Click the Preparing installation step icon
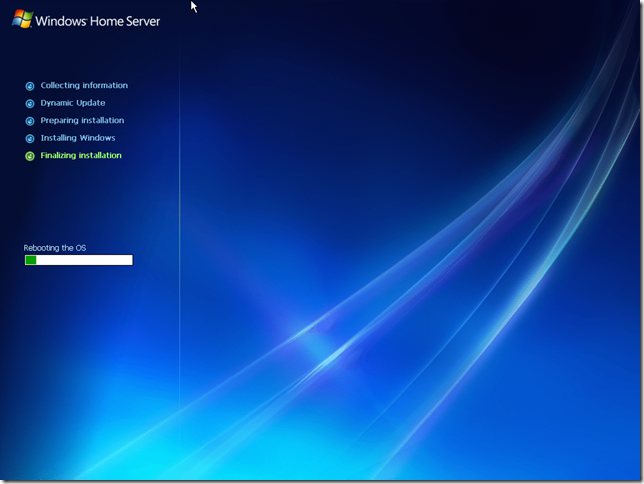644x484 pixels. tap(30, 121)
